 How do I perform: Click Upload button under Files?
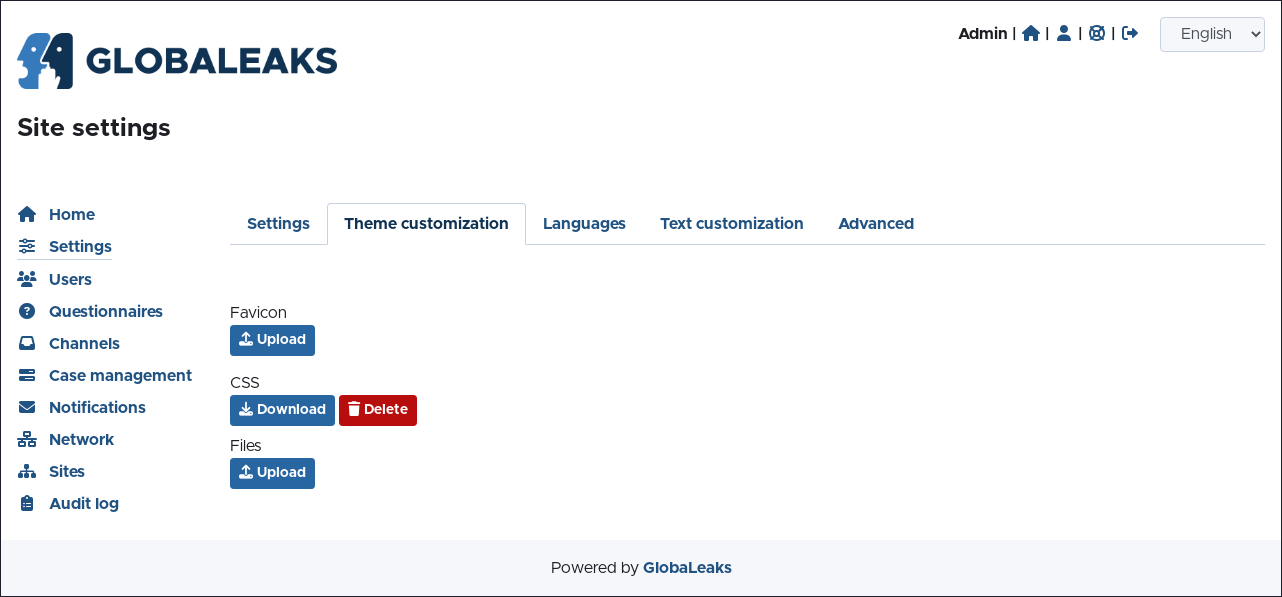[272, 473]
